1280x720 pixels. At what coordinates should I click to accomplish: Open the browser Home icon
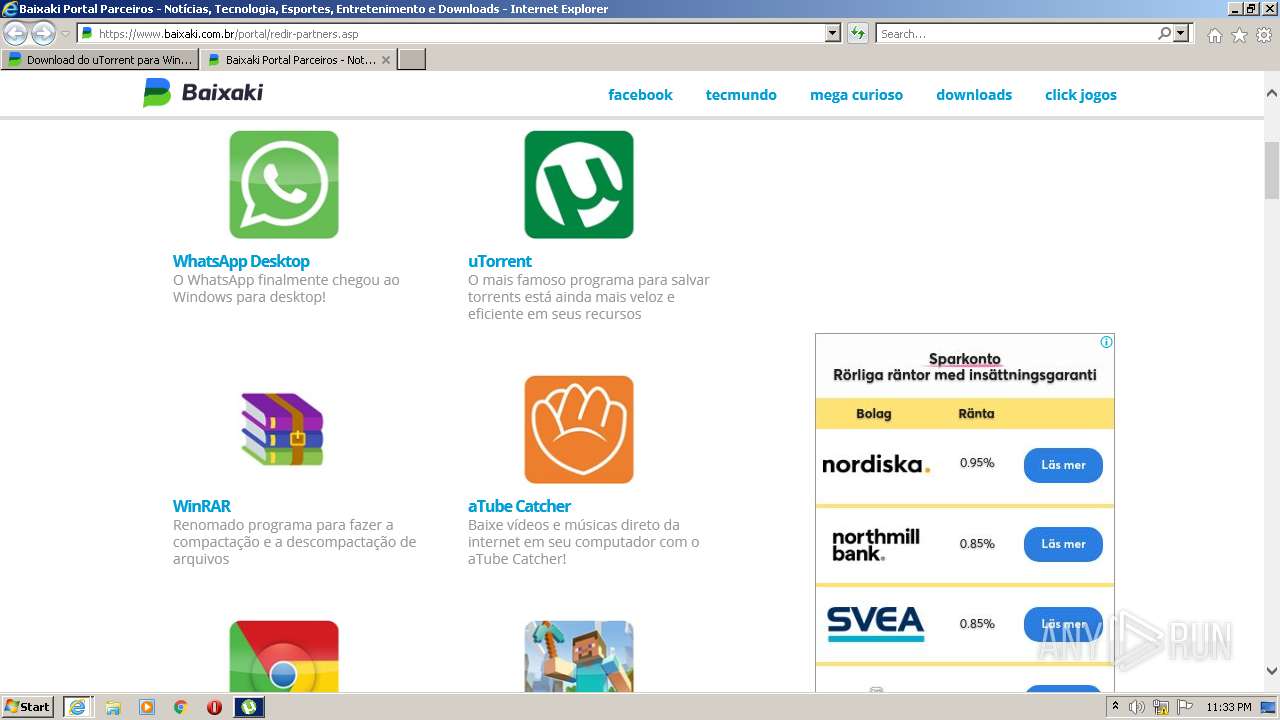[x=1214, y=35]
